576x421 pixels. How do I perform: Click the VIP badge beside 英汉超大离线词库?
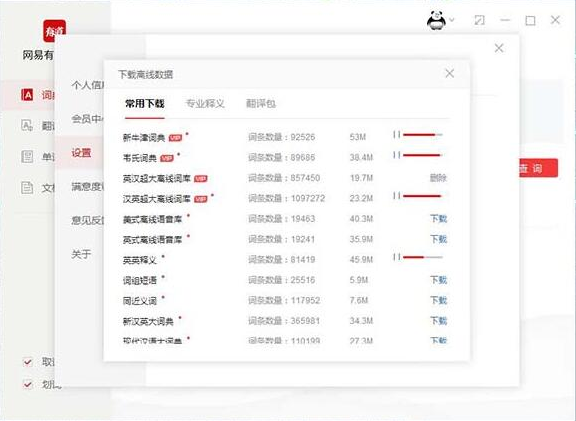[201, 179]
